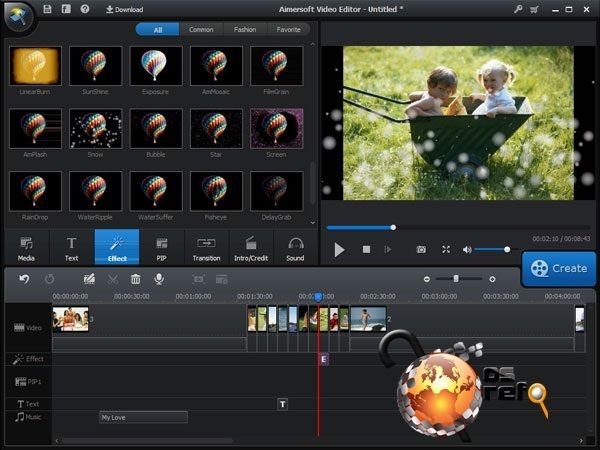
Task: Switch to the Common effects tab
Action: [x=201, y=29]
